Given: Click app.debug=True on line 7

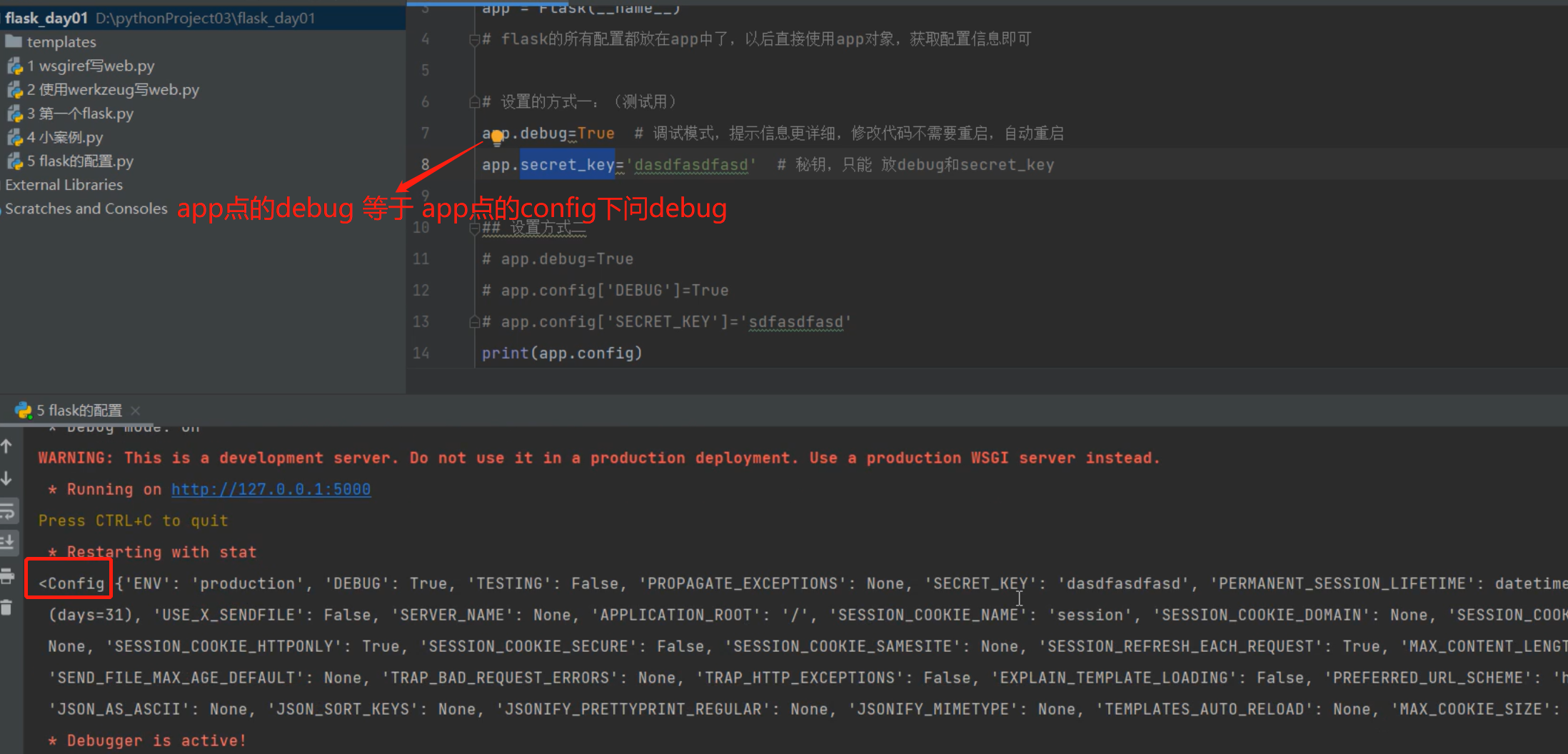Looking at the screenshot, I should click(x=548, y=134).
